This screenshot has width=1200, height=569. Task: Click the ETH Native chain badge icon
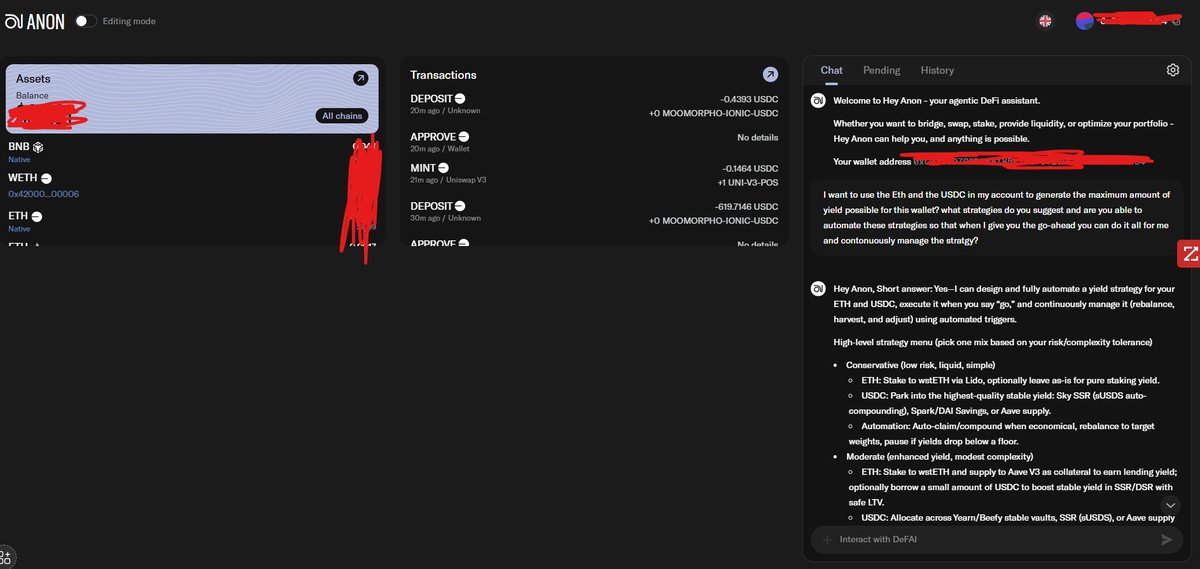(x=36, y=216)
